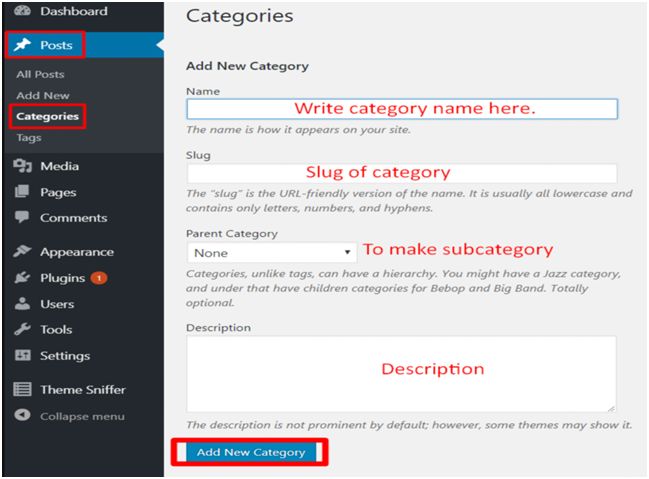Screen dimensions: 649x479
Task: Click the Plugins plug icon
Action: [x=22, y=278]
